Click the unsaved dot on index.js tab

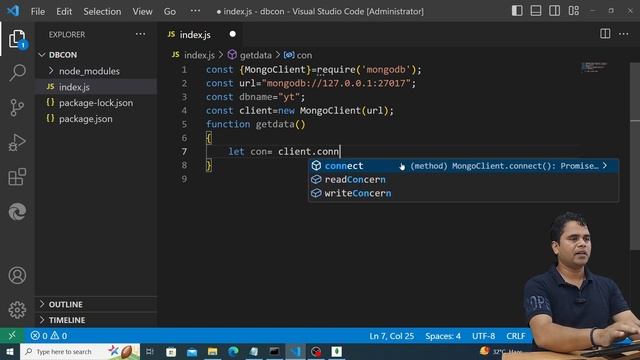pyautogui.click(x=233, y=34)
